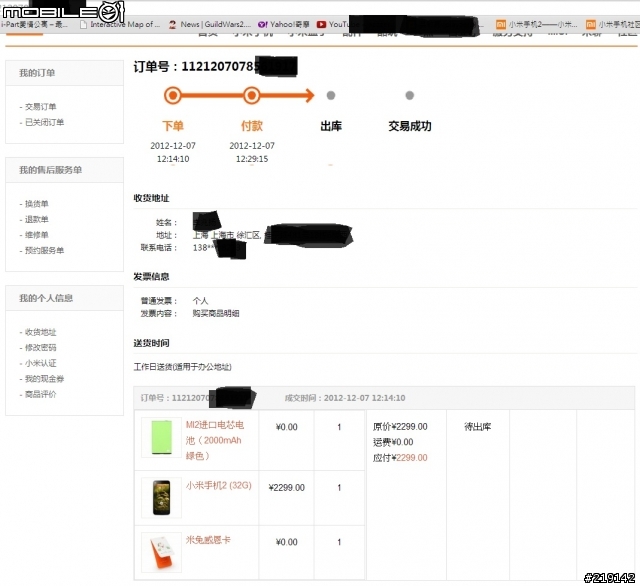Viewport: 640px width, 586px height.
Task: Open the MI2进口电芯电池 product link
Action: click(x=215, y=440)
